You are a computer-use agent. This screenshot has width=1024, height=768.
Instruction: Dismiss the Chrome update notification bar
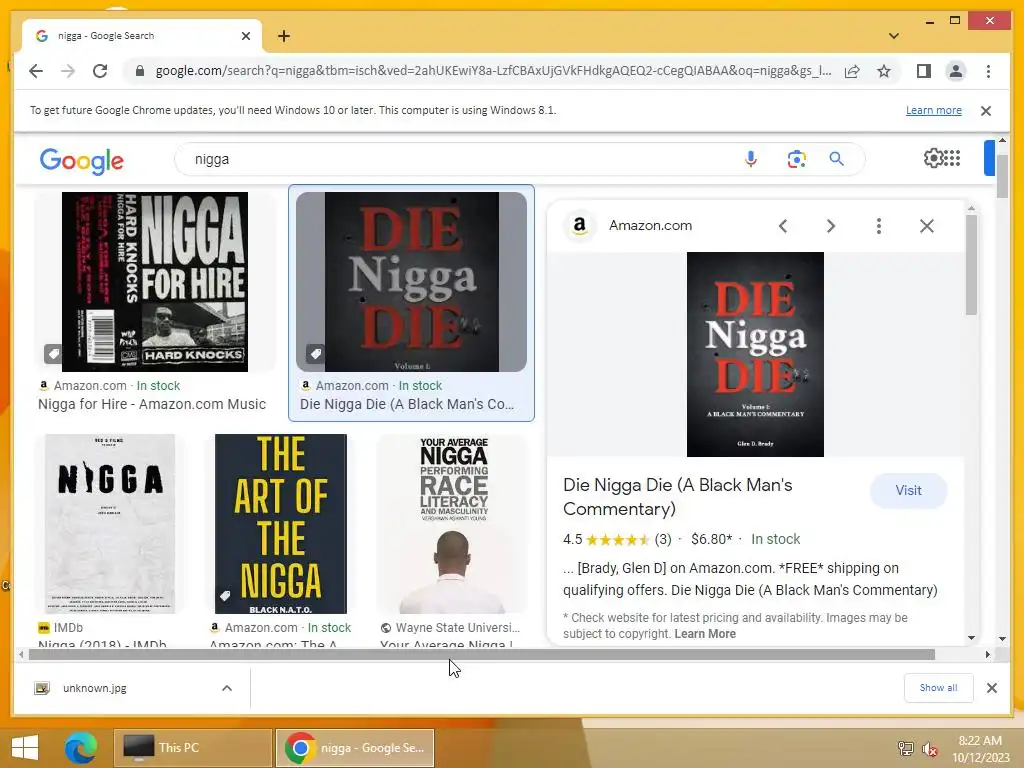(985, 110)
